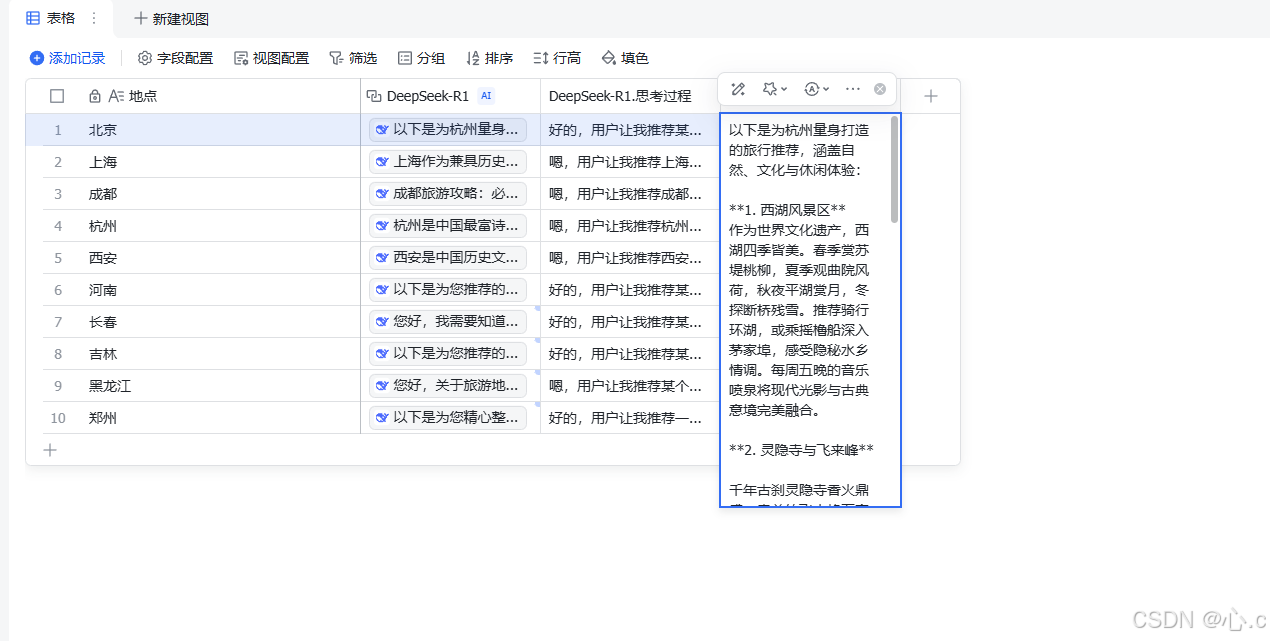Add a new row with bottom plus icon
This screenshot has width=1270, height=641.
point(50,450)
